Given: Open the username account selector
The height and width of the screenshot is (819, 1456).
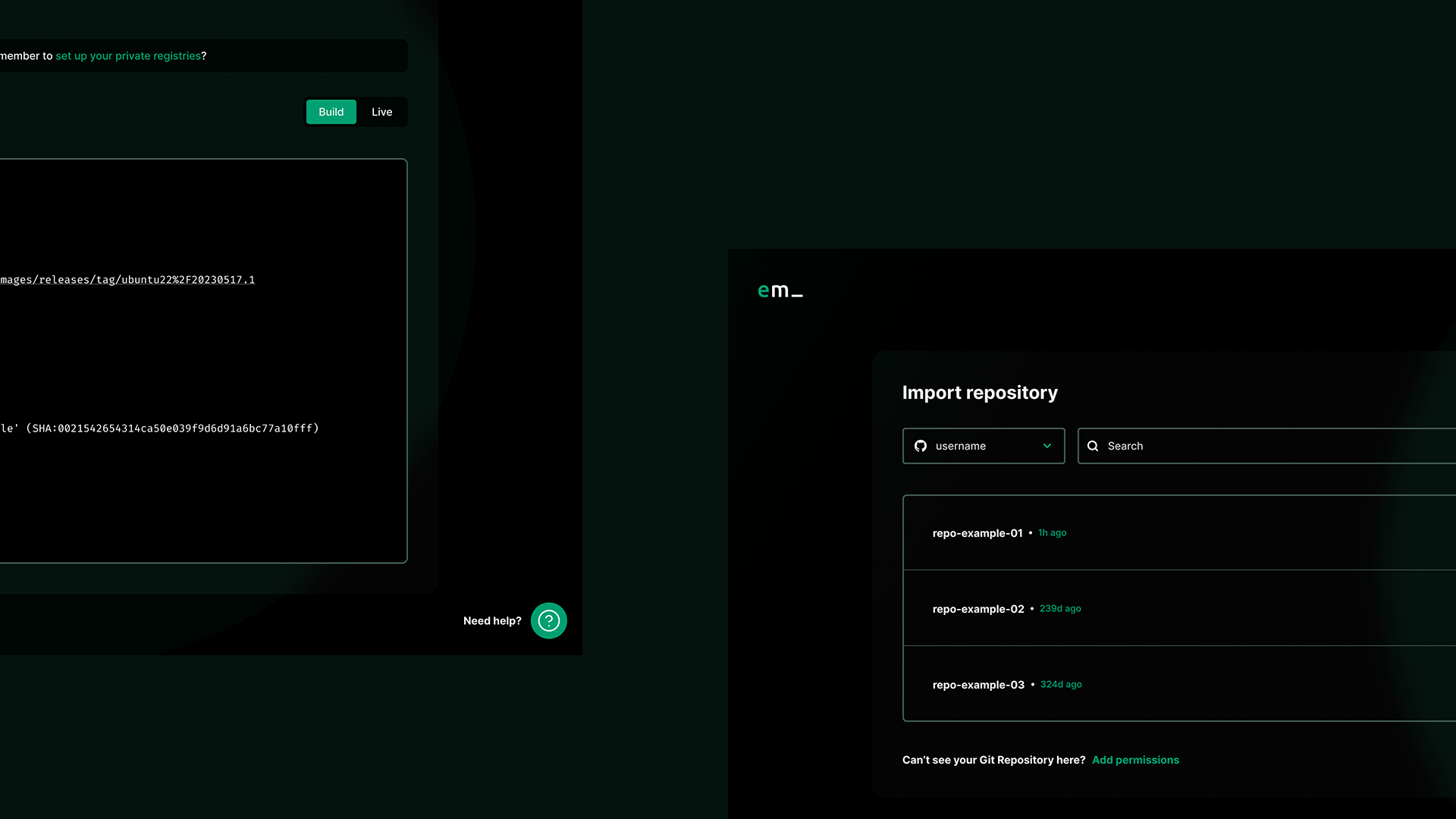Looking at the screenshot, I should coord(971,446).
